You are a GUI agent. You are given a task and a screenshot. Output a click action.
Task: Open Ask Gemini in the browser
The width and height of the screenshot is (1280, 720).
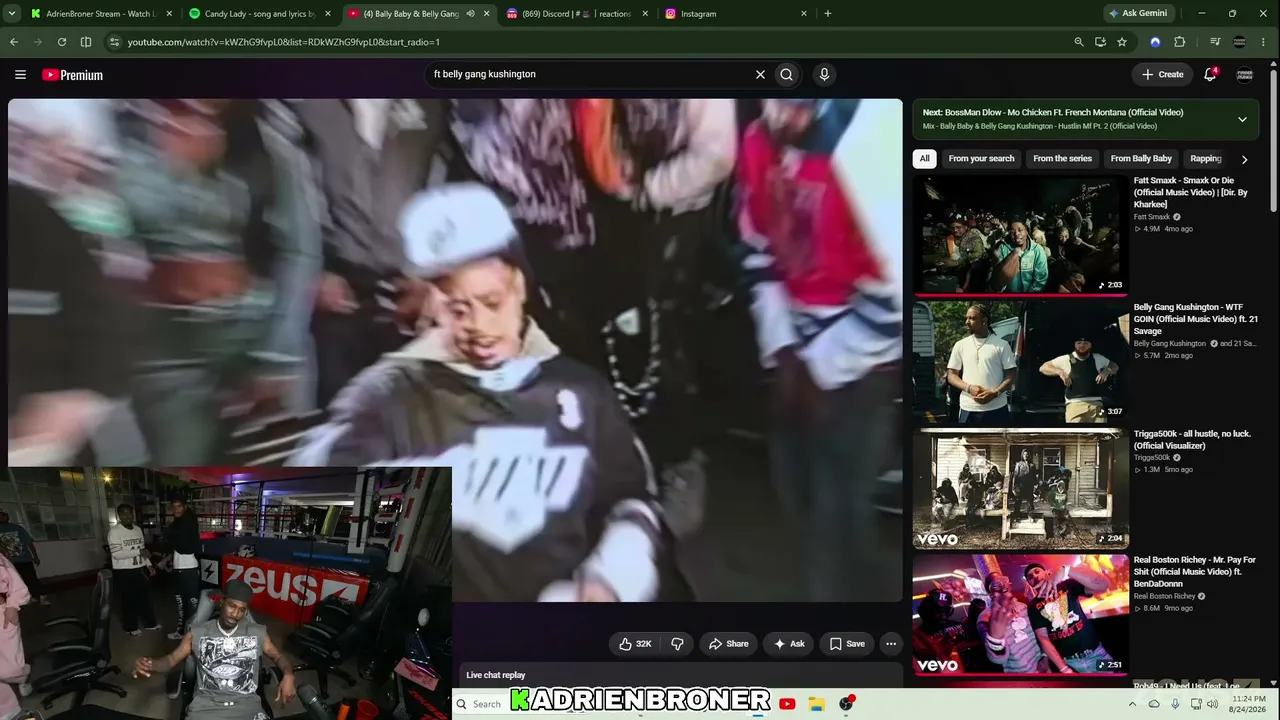click(x=1138, y=14)
